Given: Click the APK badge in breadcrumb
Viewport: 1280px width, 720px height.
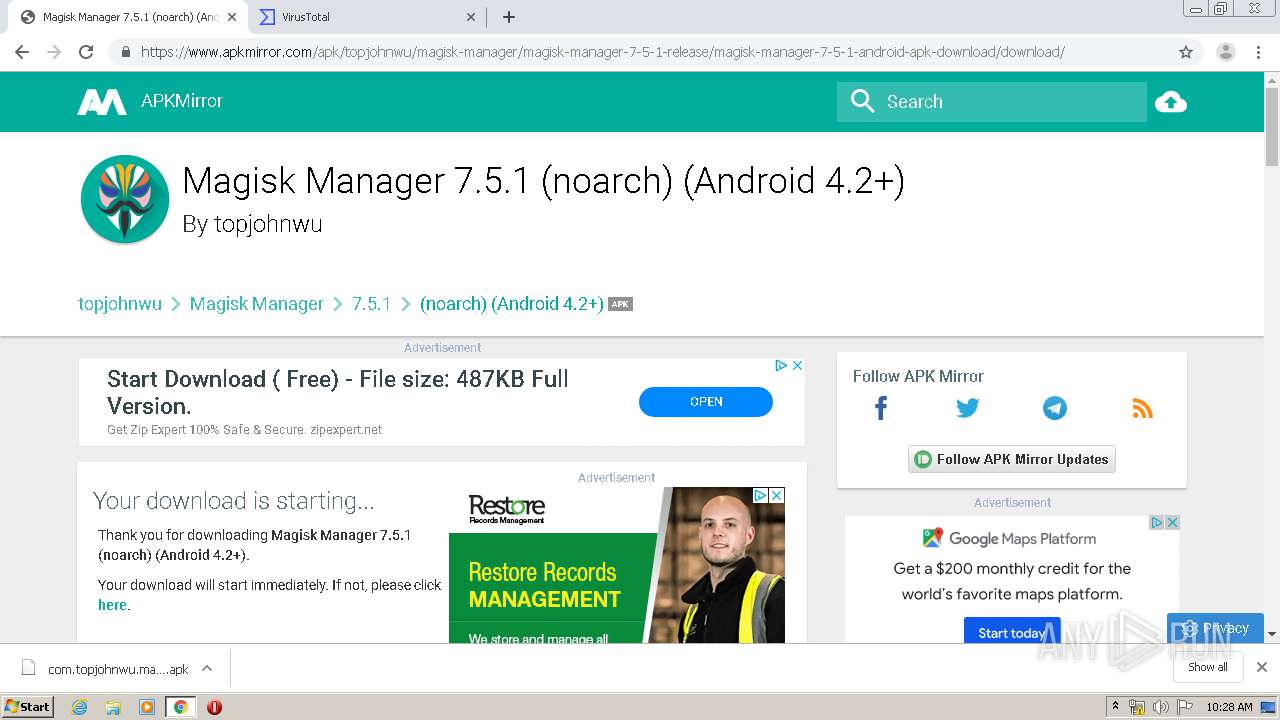Looking at the screenshot, I should tap(620, 304).
